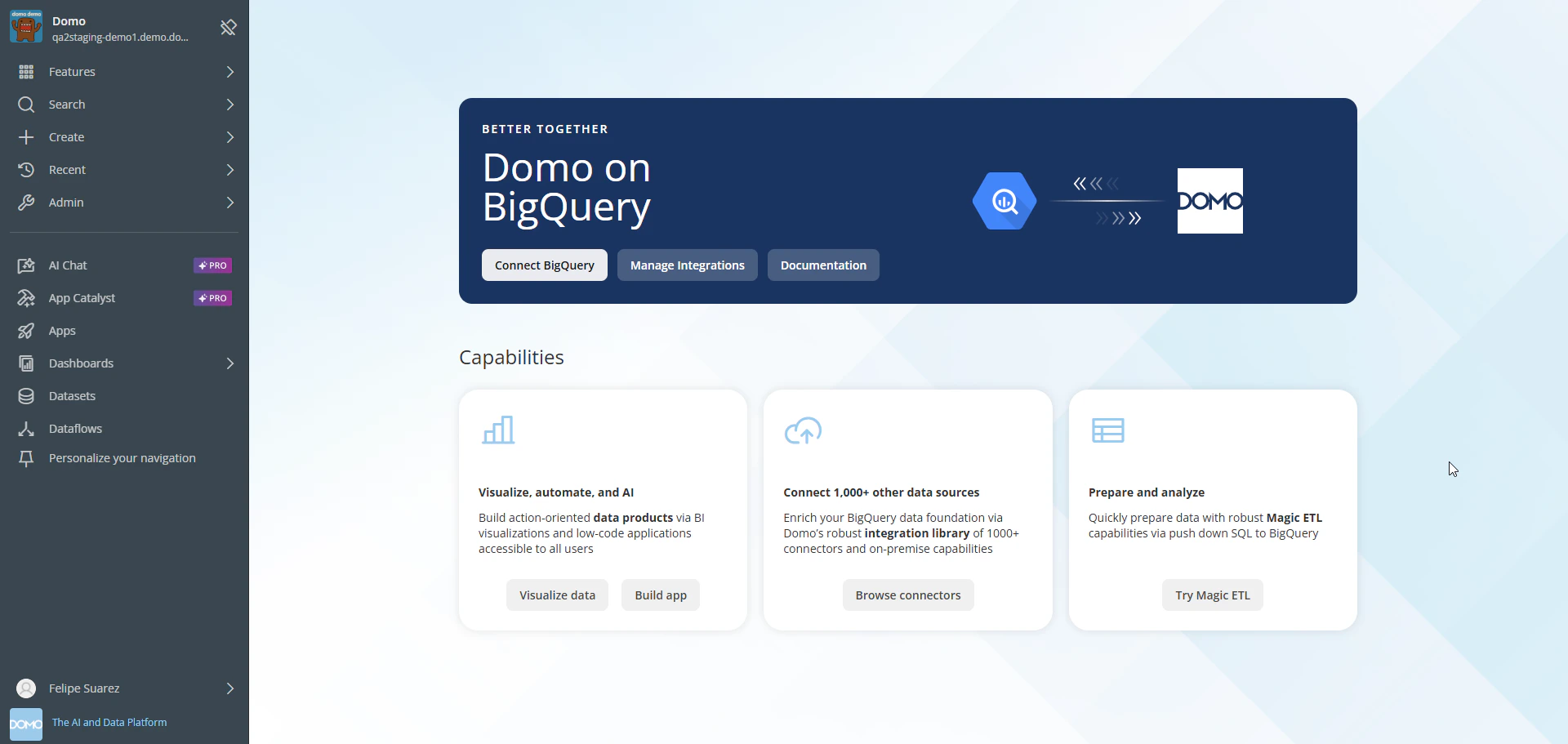Navigate to Dataflows
The height and width of the screenshot is (744, 1568).
(124, 429)
